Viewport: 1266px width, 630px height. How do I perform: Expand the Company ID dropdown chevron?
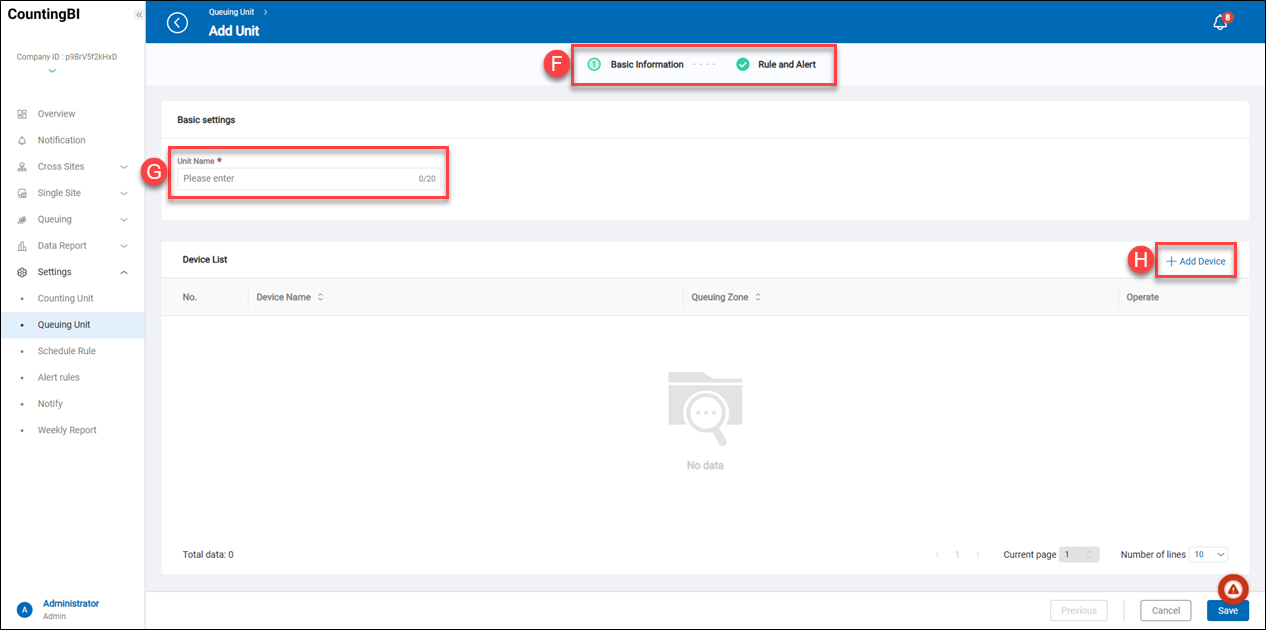(52, 71)
